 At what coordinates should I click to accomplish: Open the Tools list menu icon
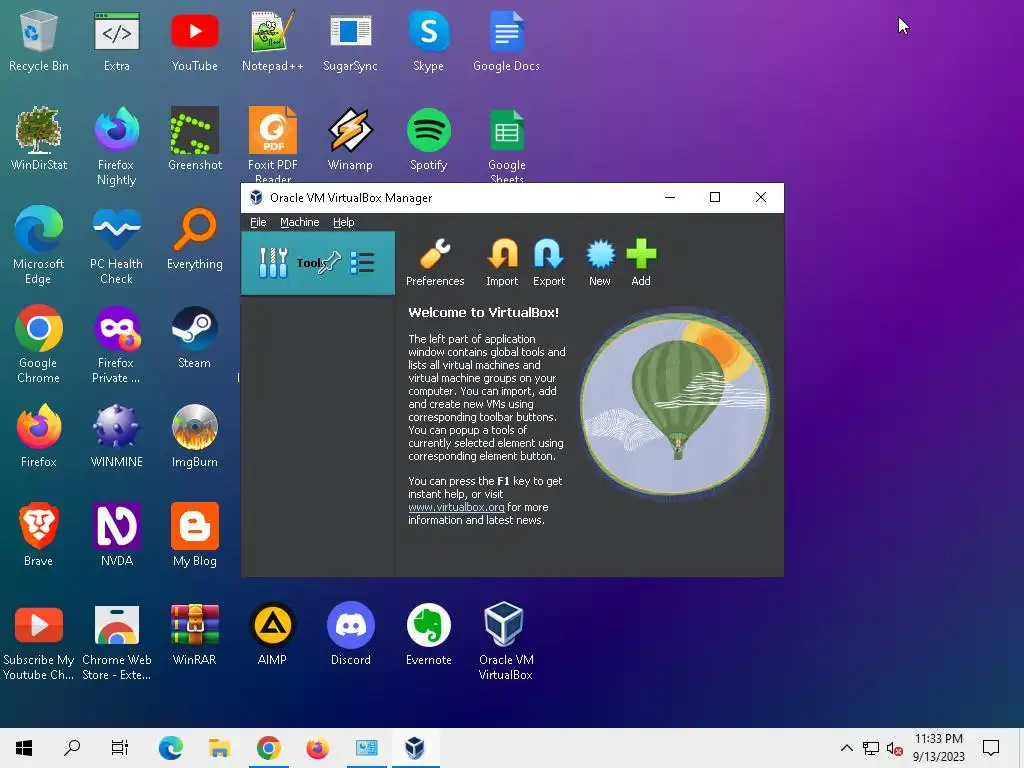click(362, 263)
